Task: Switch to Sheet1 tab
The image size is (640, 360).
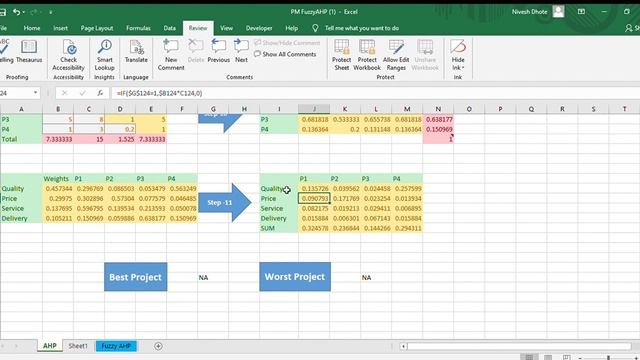Action: point(78,346)
